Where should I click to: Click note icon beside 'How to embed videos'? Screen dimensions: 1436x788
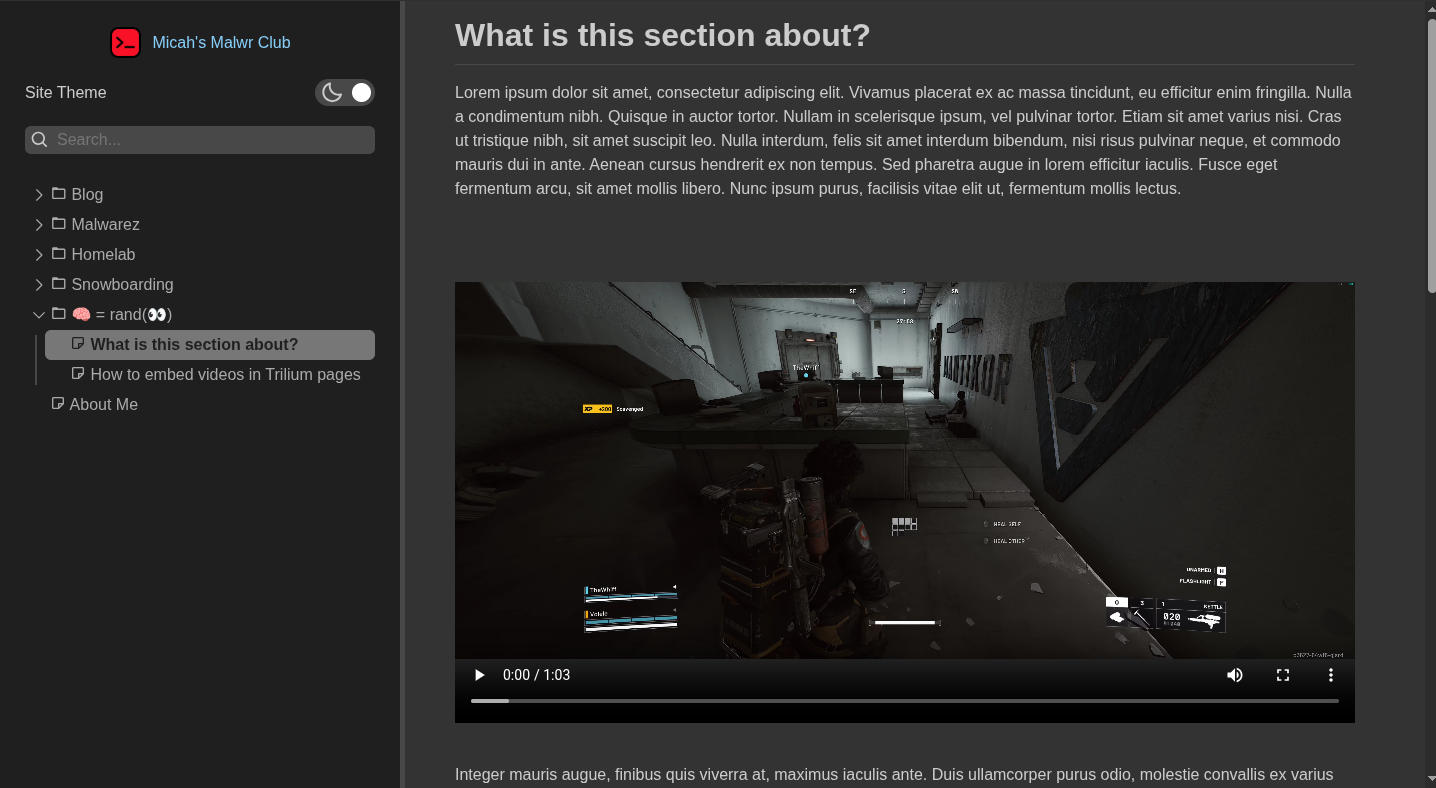pyautogui.click(x=78, y=374)
